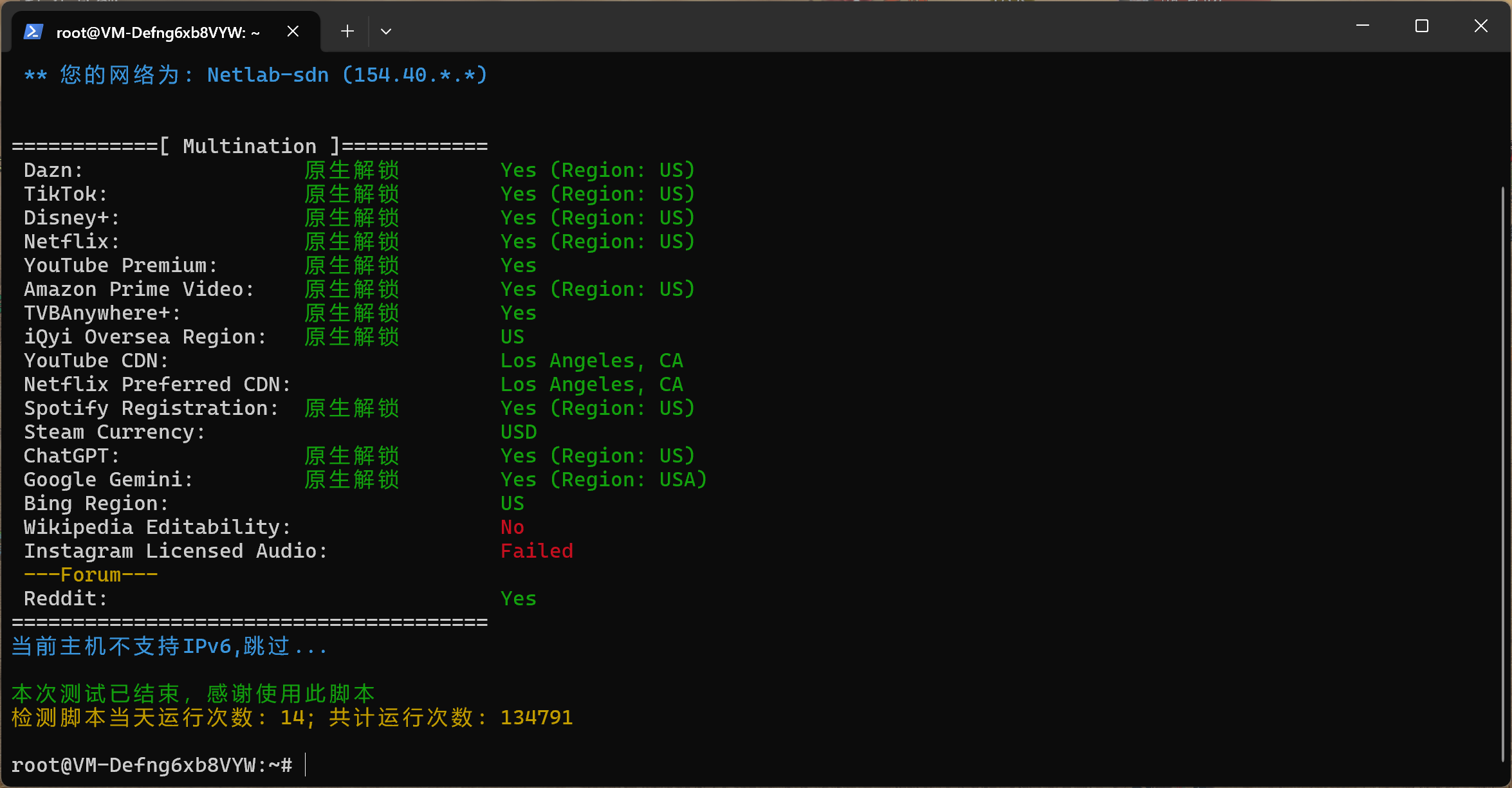The height and width of the screenshot is (788, 1512).
Task: Click the ChatGPT row label
Action: coord(71,456)
